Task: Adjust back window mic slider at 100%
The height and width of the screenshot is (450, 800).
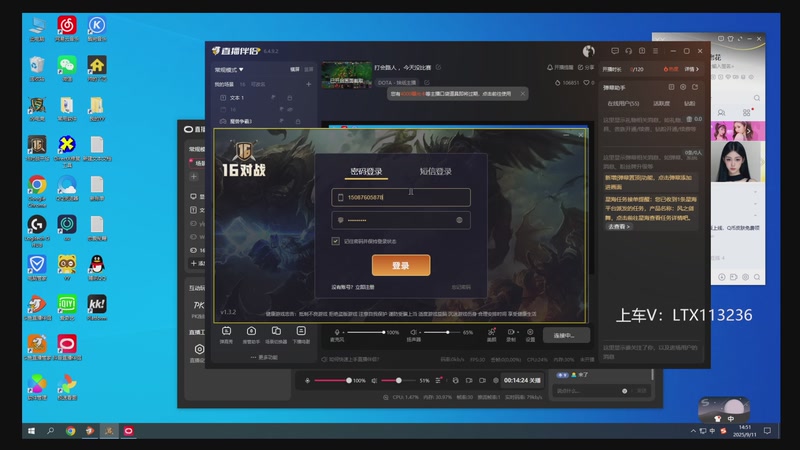Action: (332, 380)
